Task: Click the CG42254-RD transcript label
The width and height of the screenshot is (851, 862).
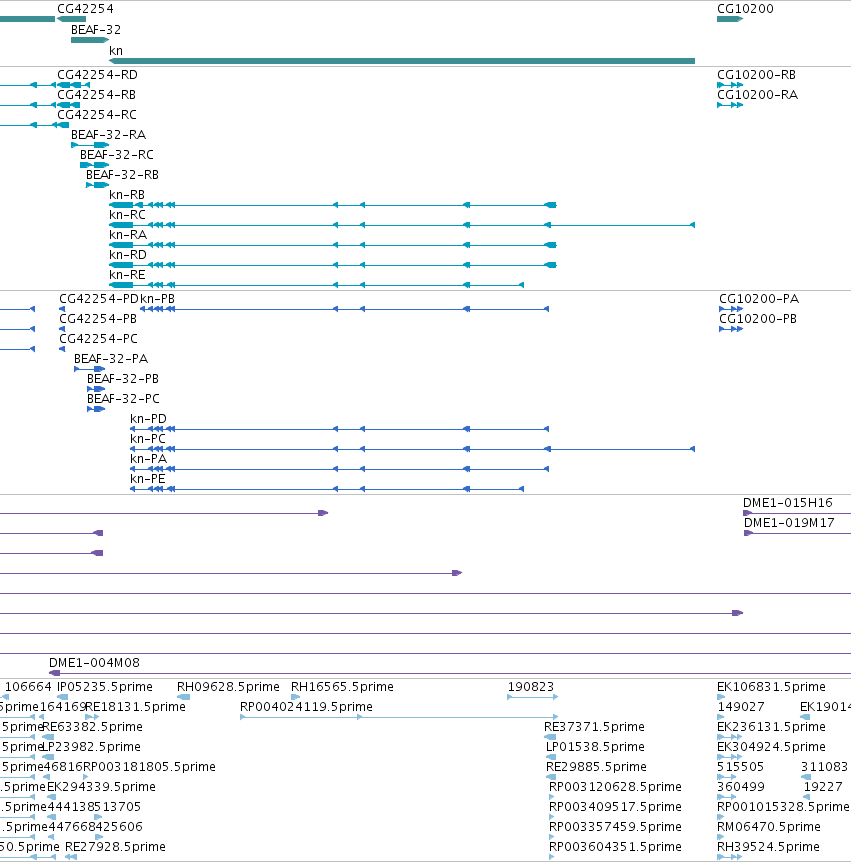Action: [x=97, y=75]
